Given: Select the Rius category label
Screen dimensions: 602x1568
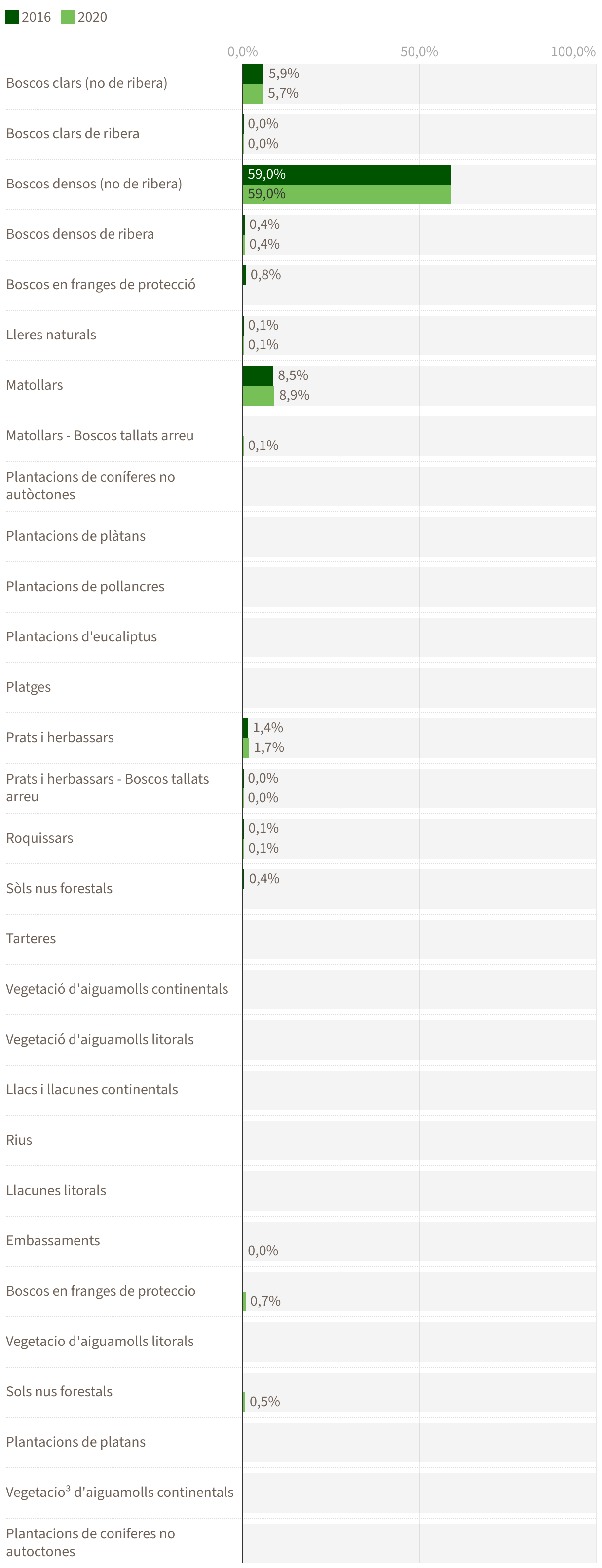Looking at the screenshot, I should click(19, 1140).
